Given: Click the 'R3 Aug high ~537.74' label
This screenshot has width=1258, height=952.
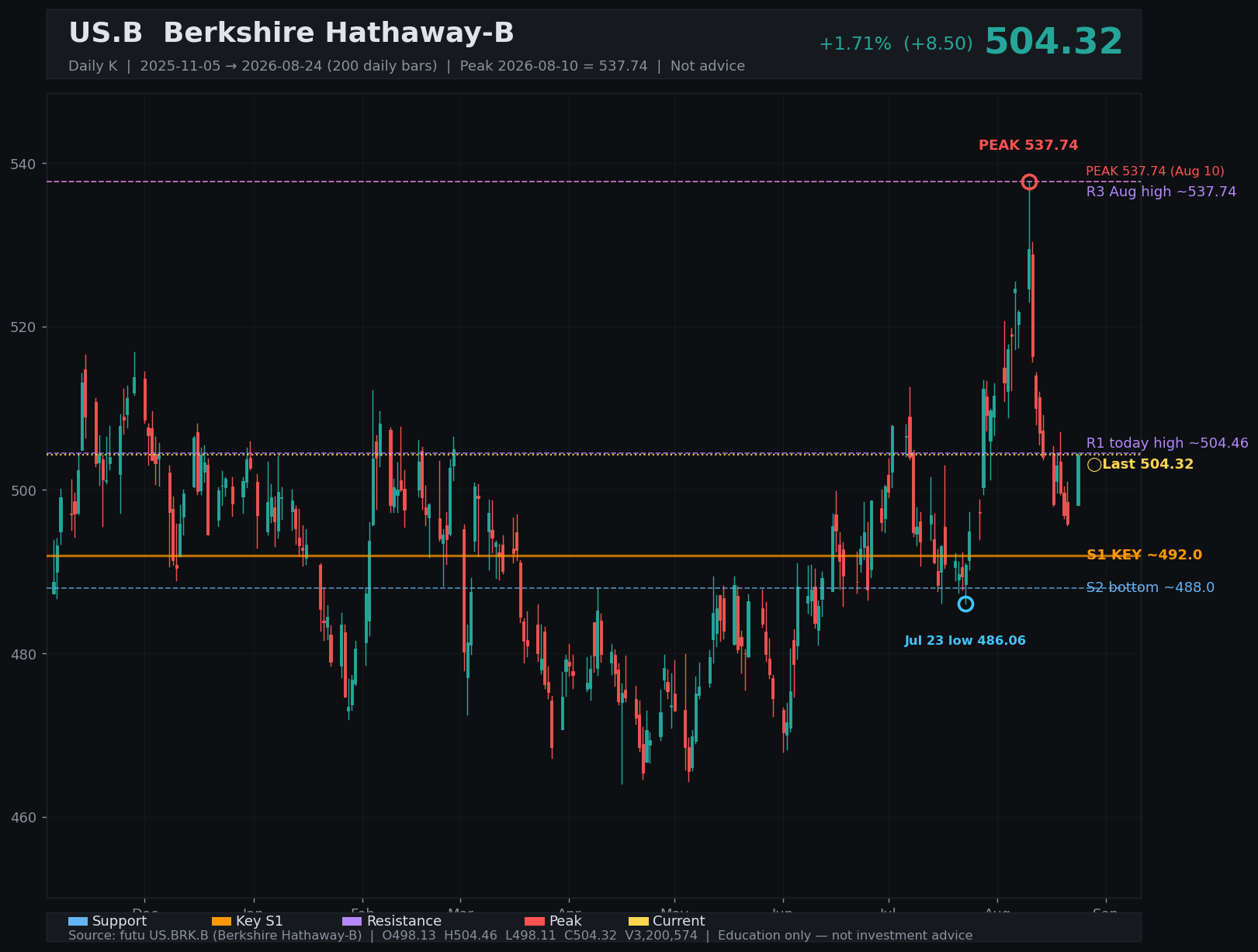Looking at the screenshot, I should point(1161,192).
